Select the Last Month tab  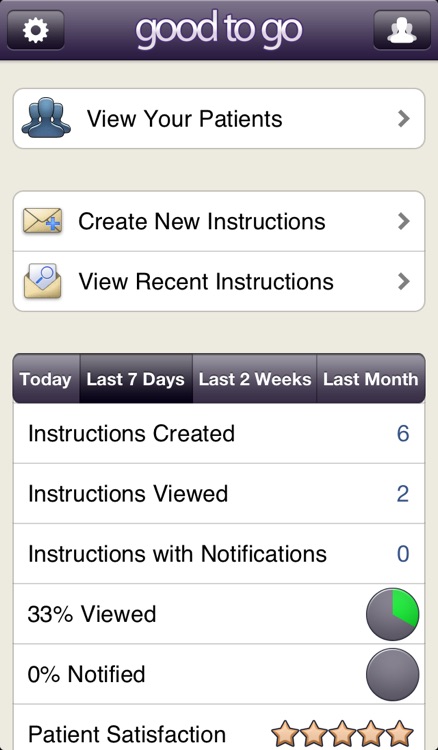click(x=371, y=379)
